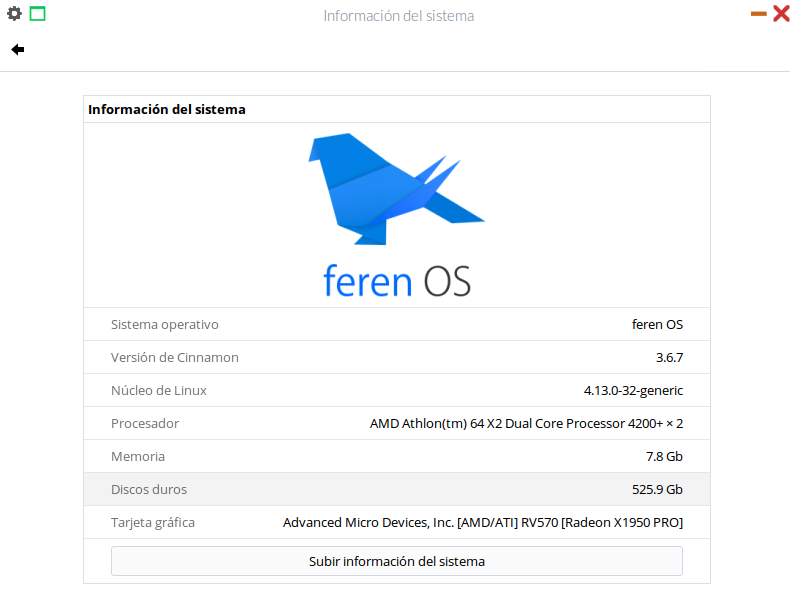Click the AMD Athlon processor value text
This screenshot has width=790, height=608.
pos(526,423)
